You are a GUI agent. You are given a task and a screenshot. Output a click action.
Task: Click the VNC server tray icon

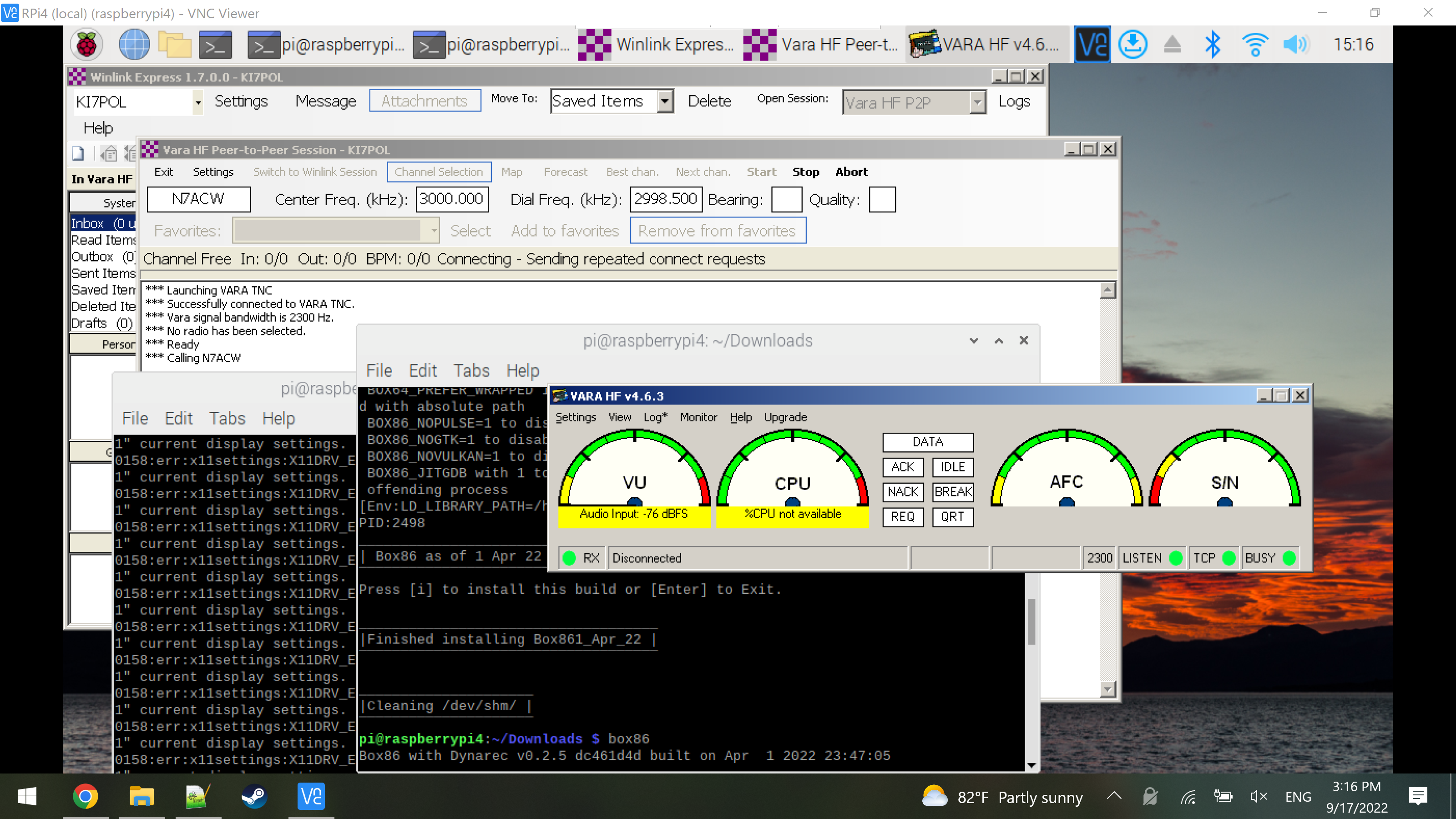coord(1092,44)
